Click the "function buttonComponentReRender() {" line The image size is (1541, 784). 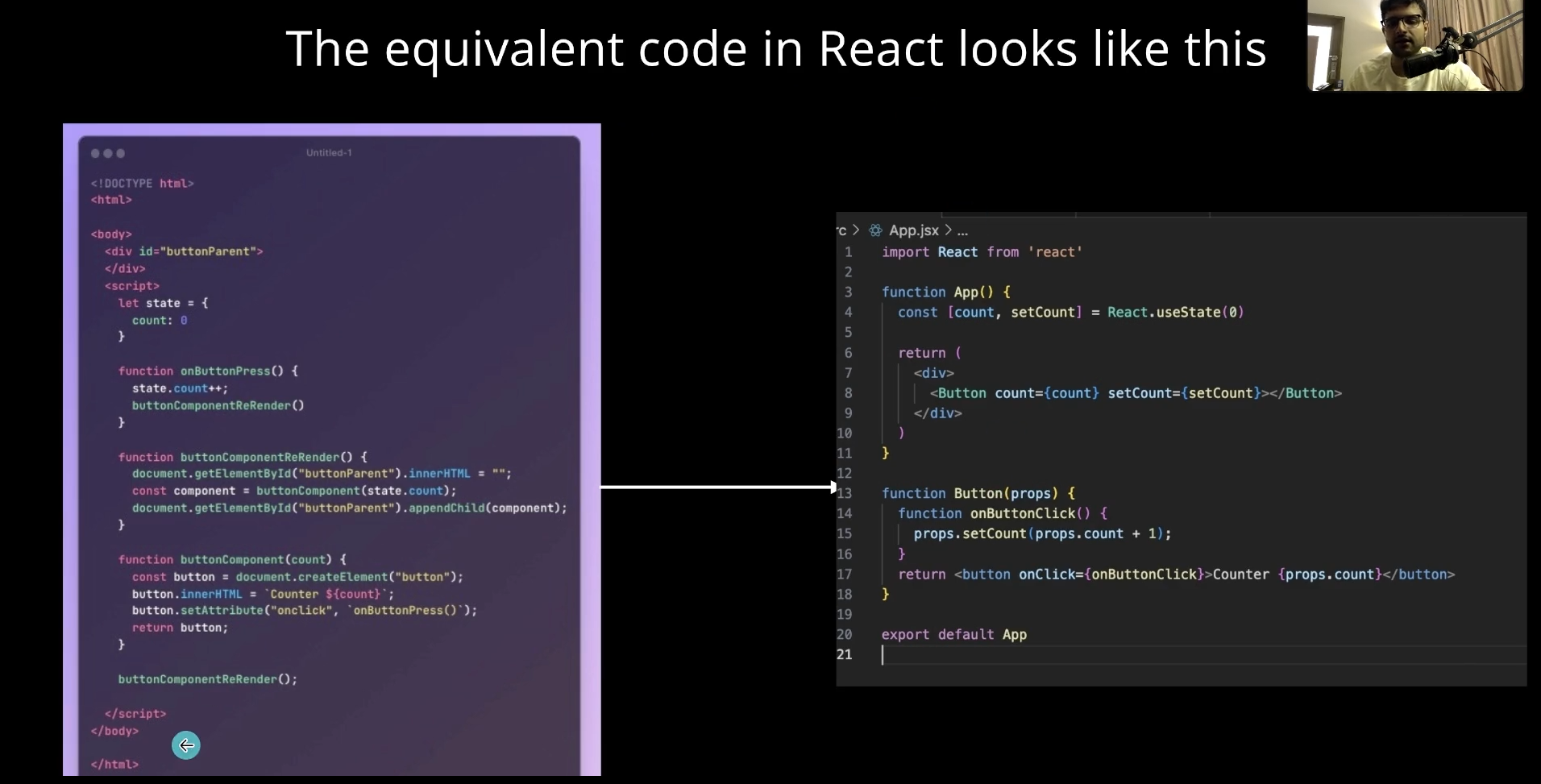(x=243, y=457)
